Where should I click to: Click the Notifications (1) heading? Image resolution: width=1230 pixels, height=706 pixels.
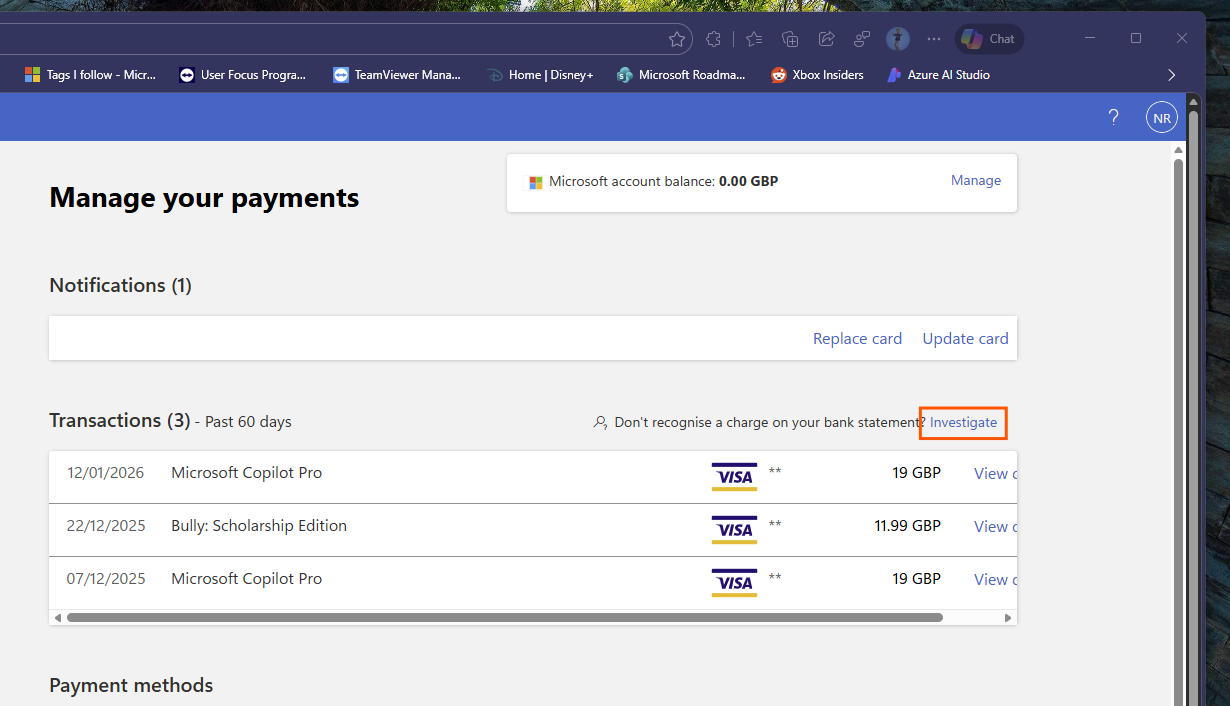120,285
